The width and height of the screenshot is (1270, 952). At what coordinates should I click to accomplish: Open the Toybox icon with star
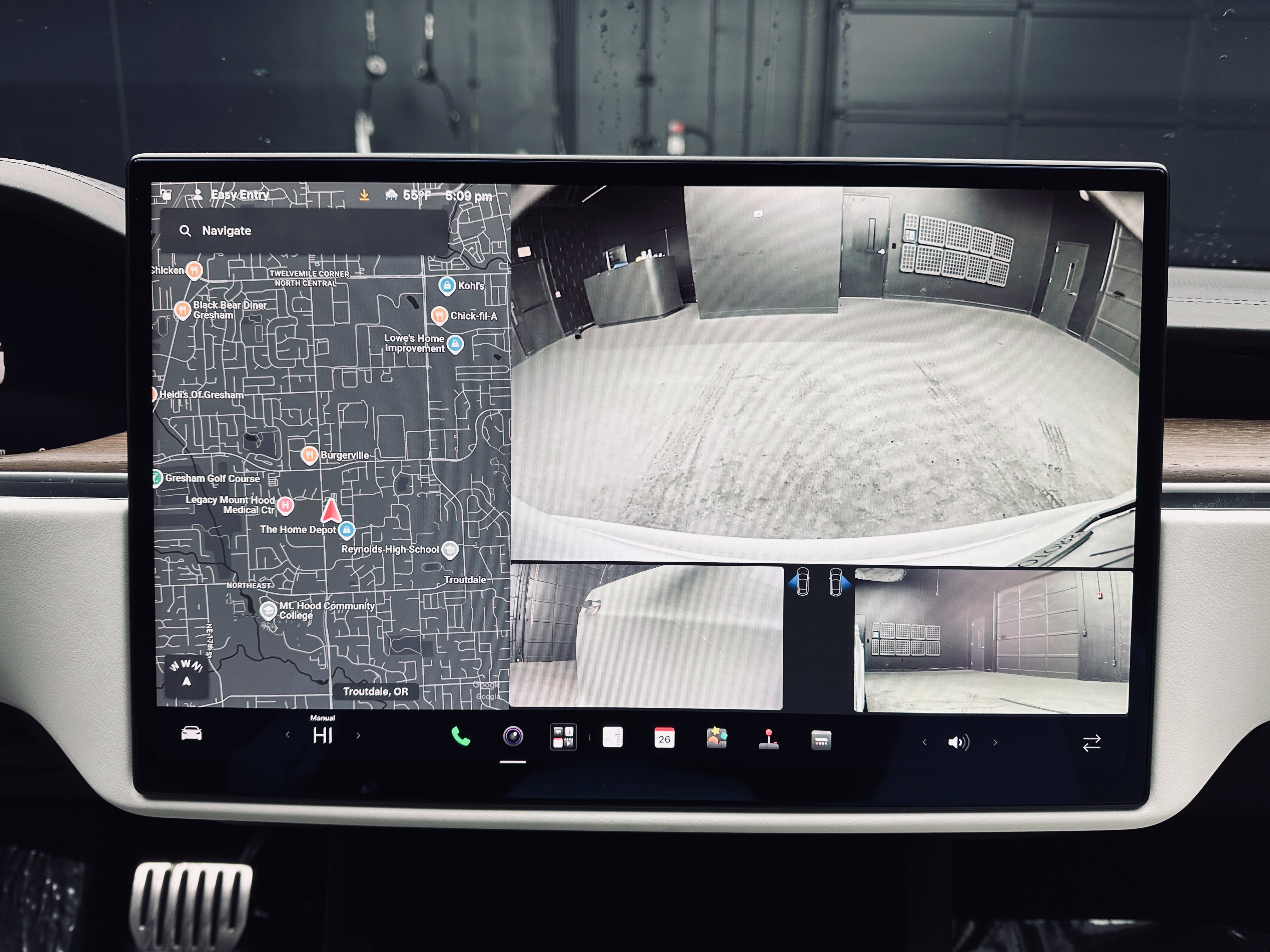[717, 738]
